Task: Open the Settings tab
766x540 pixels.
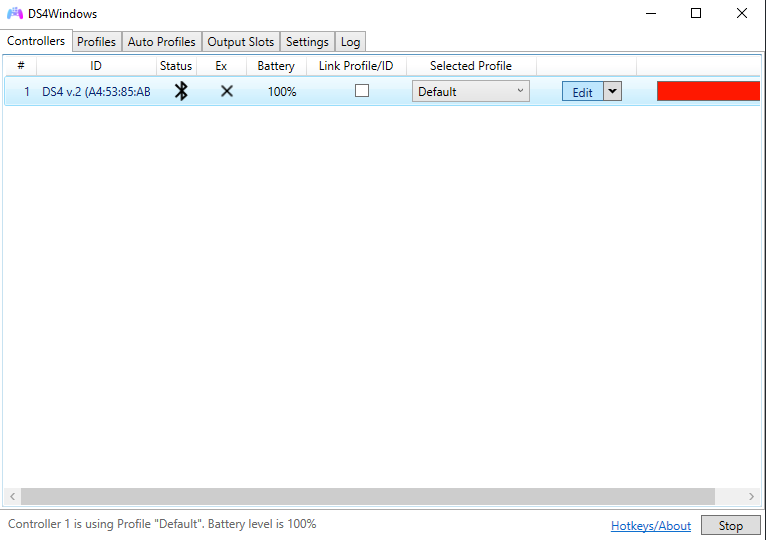Action: [307, 42]
